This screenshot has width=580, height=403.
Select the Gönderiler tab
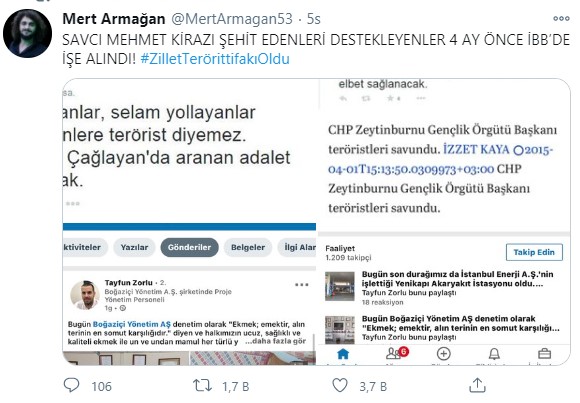tap(189, 247)
